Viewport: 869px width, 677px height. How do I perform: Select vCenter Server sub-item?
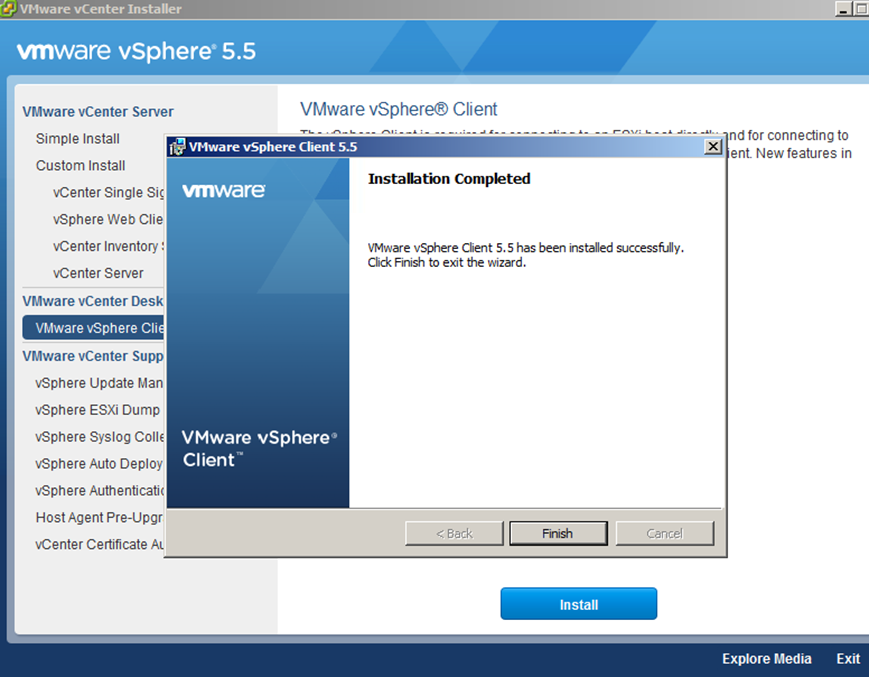click(x=98, y=273)
